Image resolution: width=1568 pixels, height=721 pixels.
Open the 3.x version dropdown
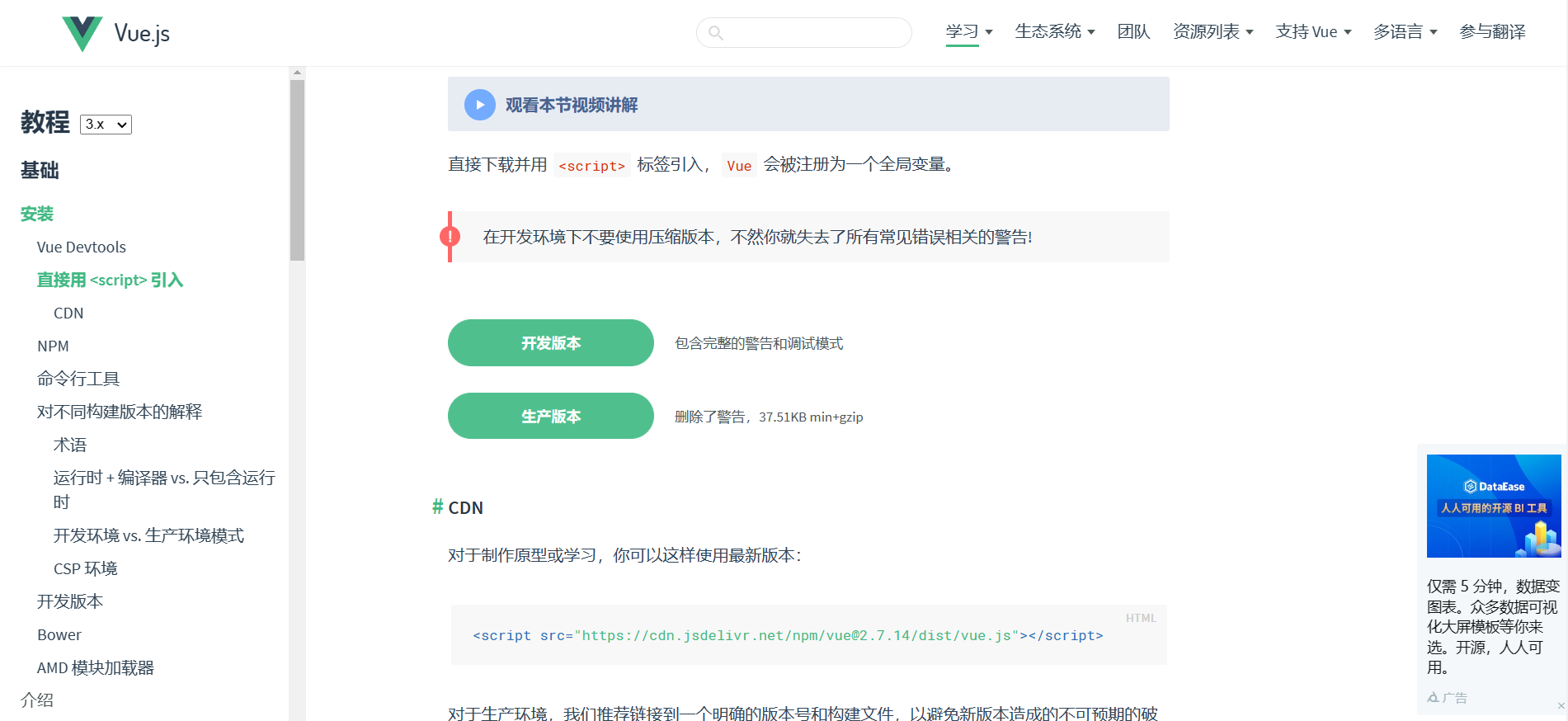(106, 125)
